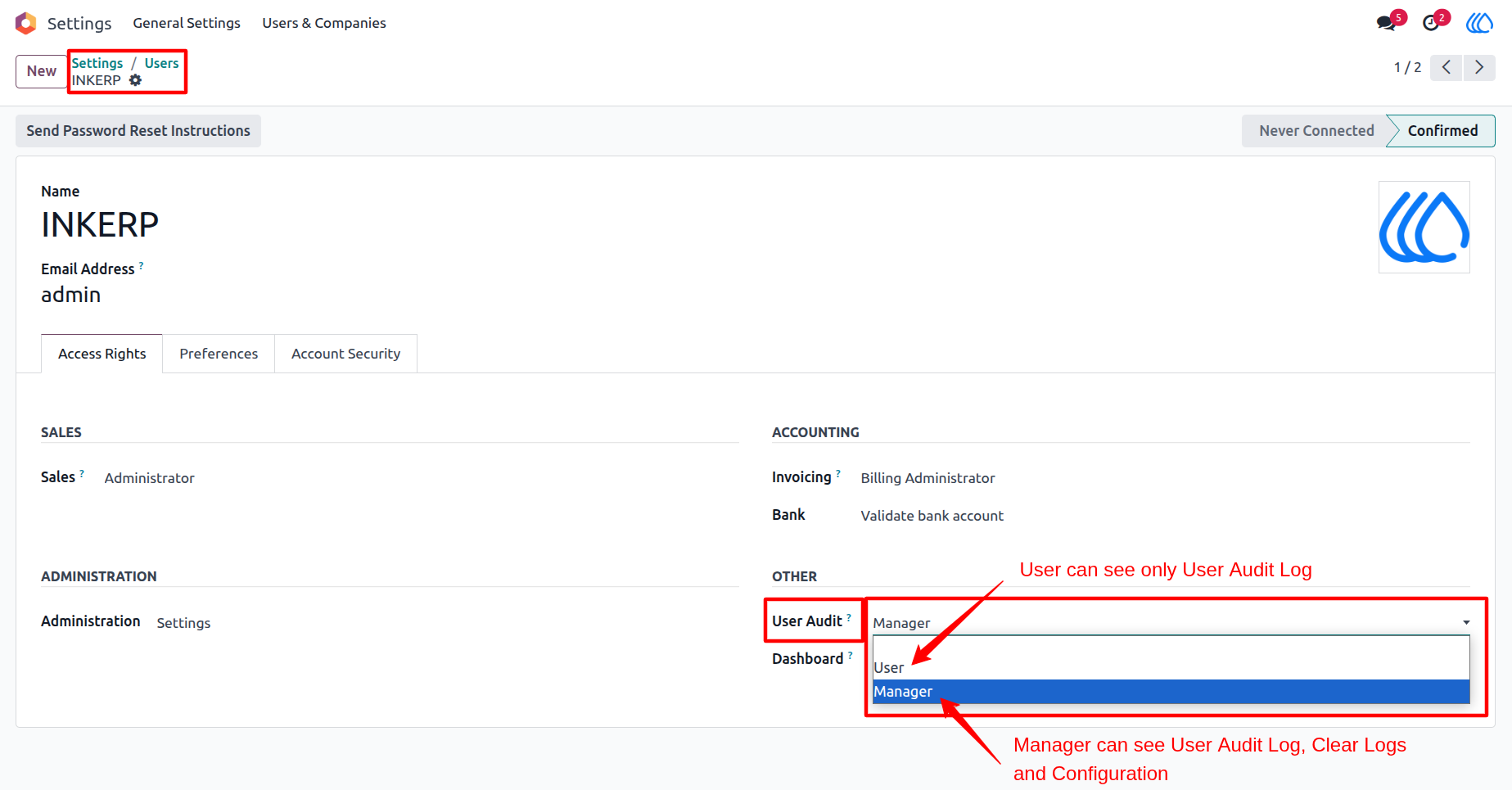Click the admin email address field
The width and height of the screenshot is (1512, 790).
71,295
